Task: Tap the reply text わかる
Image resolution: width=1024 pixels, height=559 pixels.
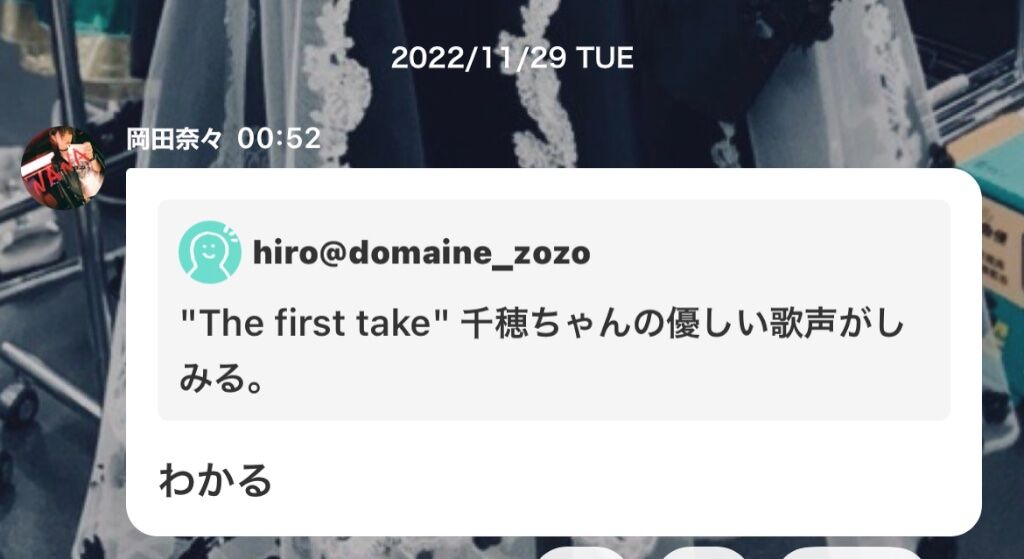Action: click(216, 480)
